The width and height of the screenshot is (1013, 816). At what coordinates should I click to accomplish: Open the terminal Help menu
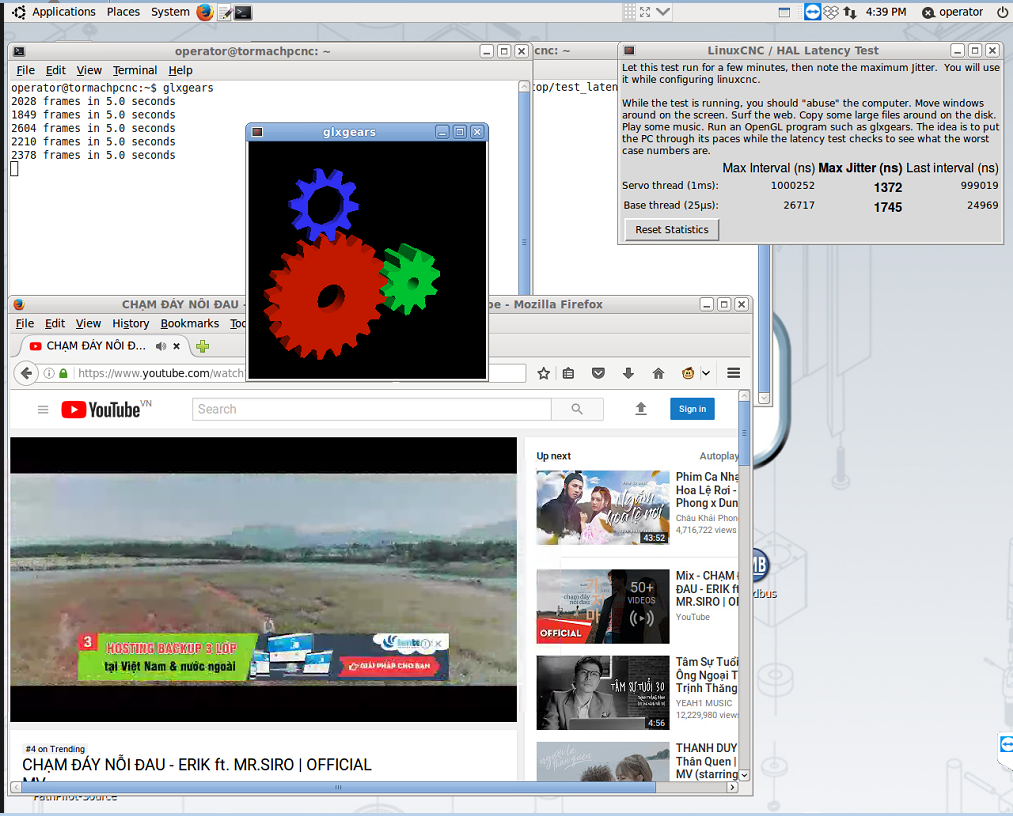coord(180,70)
